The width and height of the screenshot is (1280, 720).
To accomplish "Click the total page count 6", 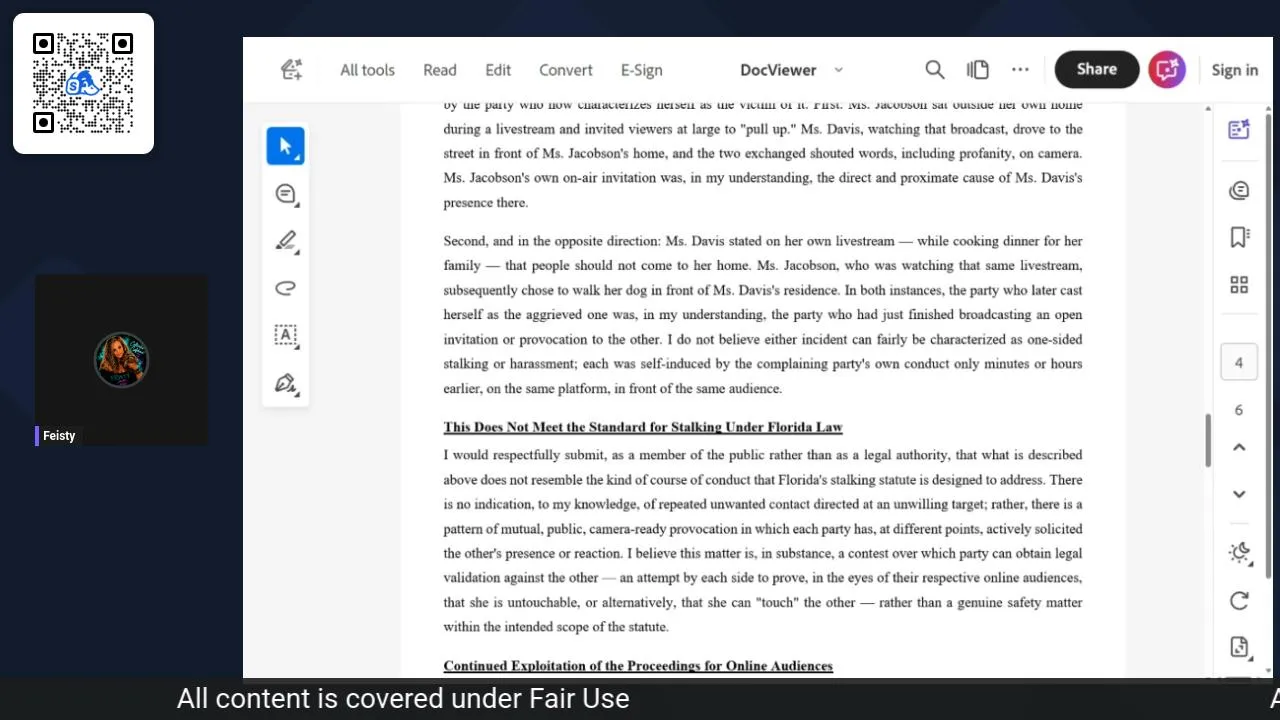I will tap(1239, 410).
